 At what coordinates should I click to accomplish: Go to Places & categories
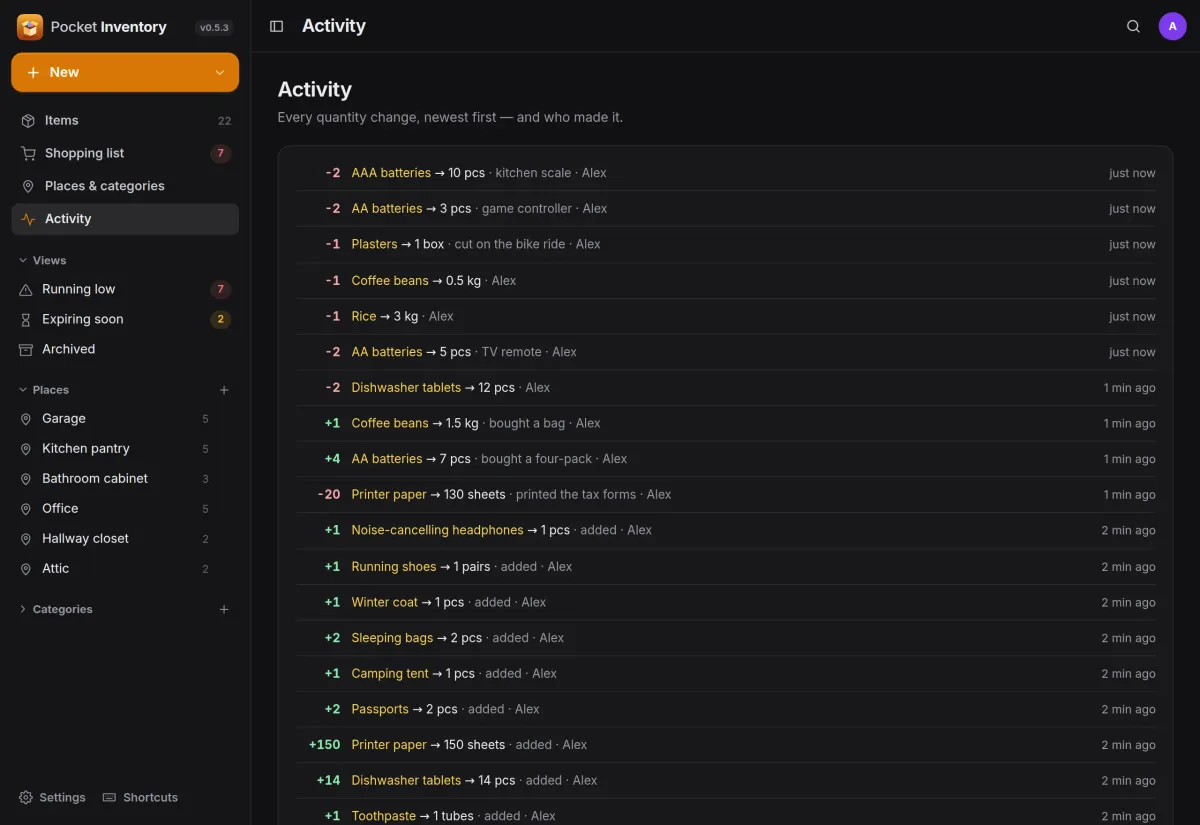pyautogui.click(x=125, y=186)
